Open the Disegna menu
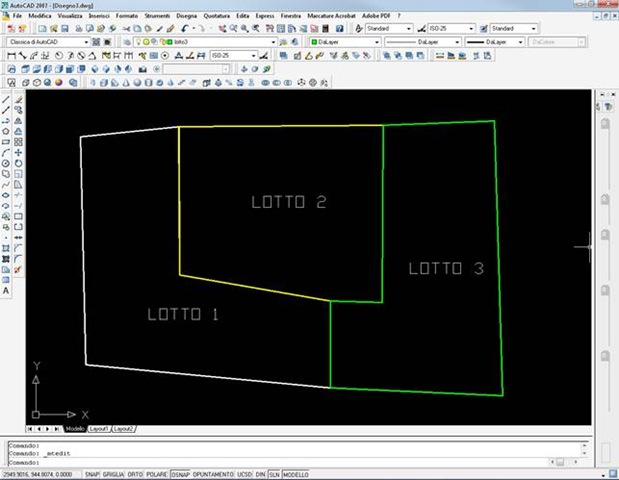Screen dimensions: 619x480 [x=186, y=16]
